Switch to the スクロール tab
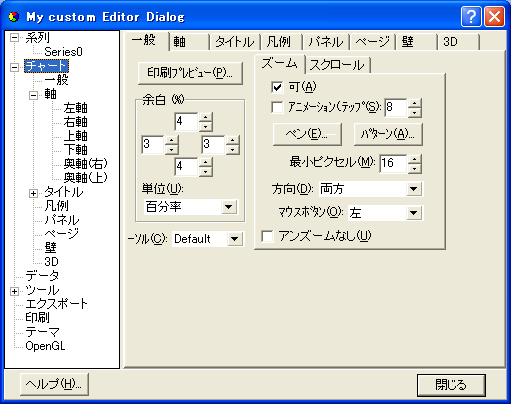511x404 pixels. (337, 65)
